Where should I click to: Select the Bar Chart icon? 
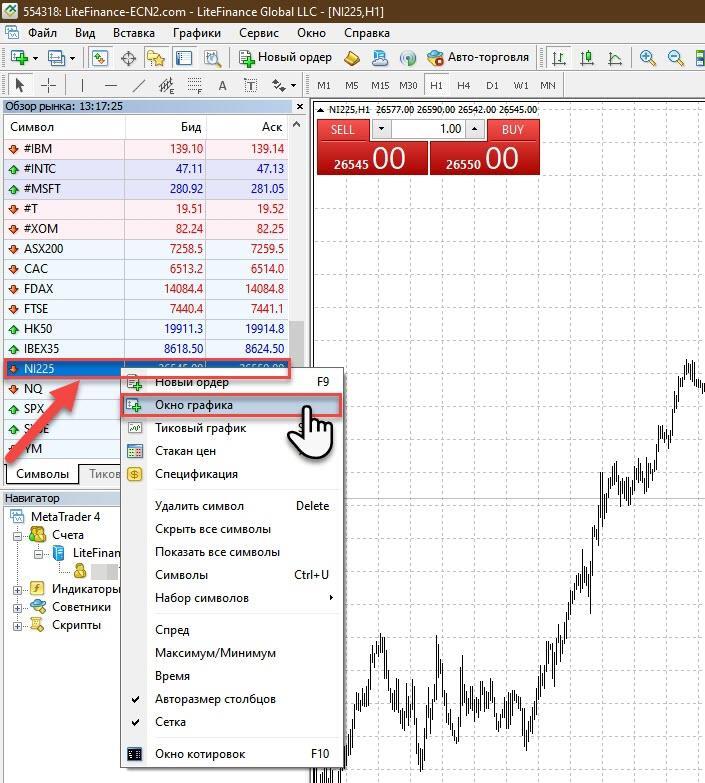pyautogui.click(x=559, y=58)
